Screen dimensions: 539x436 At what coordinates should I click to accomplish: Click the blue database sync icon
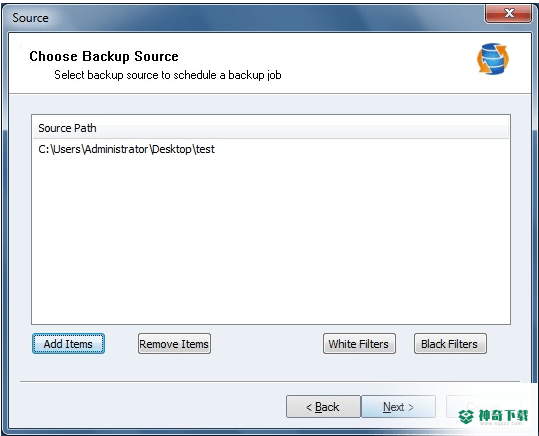(493, 59)
